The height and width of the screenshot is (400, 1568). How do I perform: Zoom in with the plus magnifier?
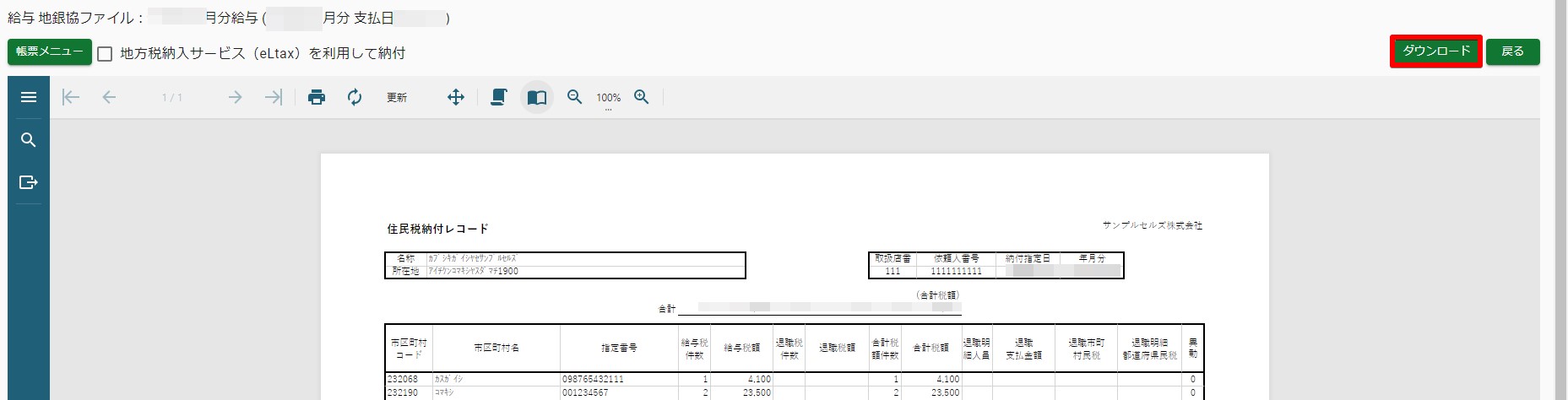(642, 97)
